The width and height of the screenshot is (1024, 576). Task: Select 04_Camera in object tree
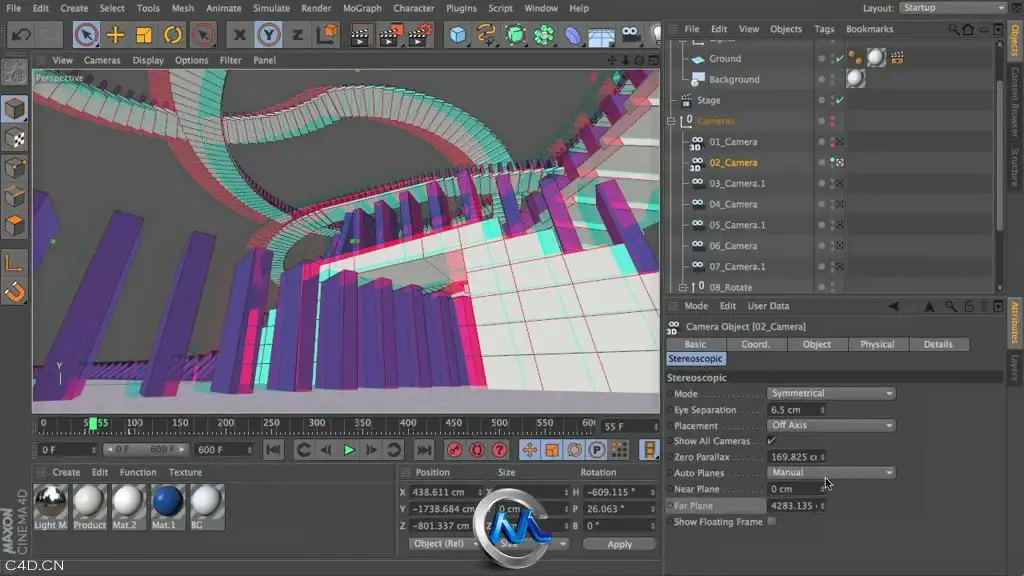point(733,204)
